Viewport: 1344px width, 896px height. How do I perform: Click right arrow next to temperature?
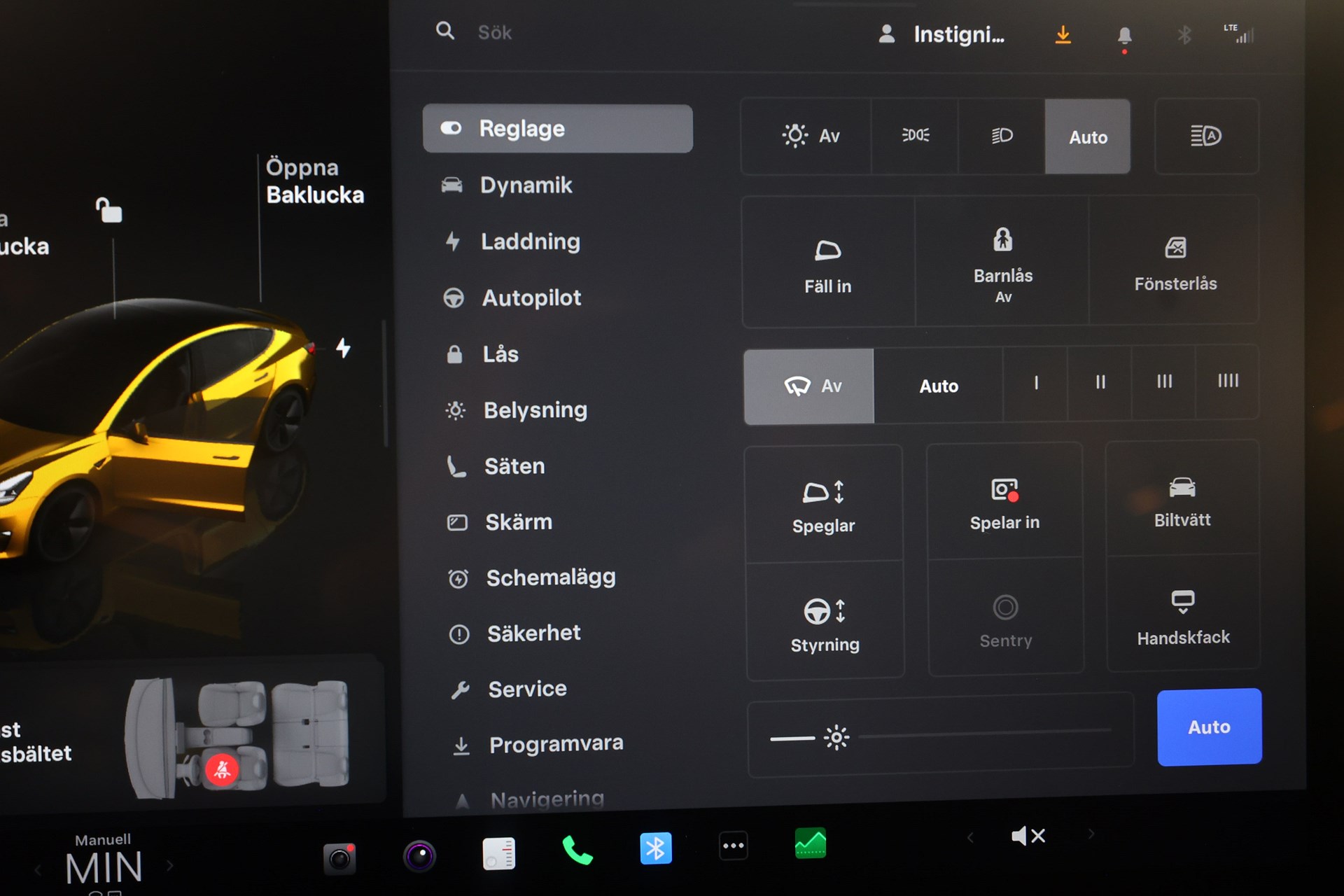(x=170, y=866)
